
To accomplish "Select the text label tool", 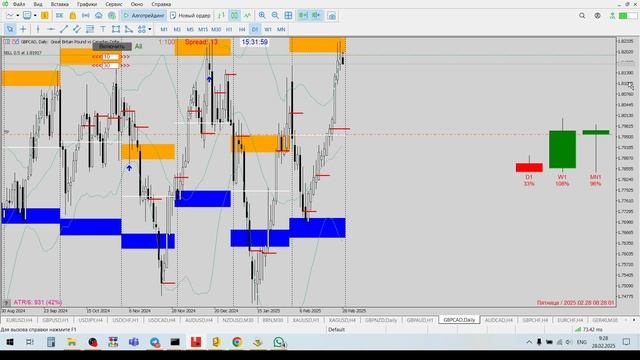I will tap(103, 29).
